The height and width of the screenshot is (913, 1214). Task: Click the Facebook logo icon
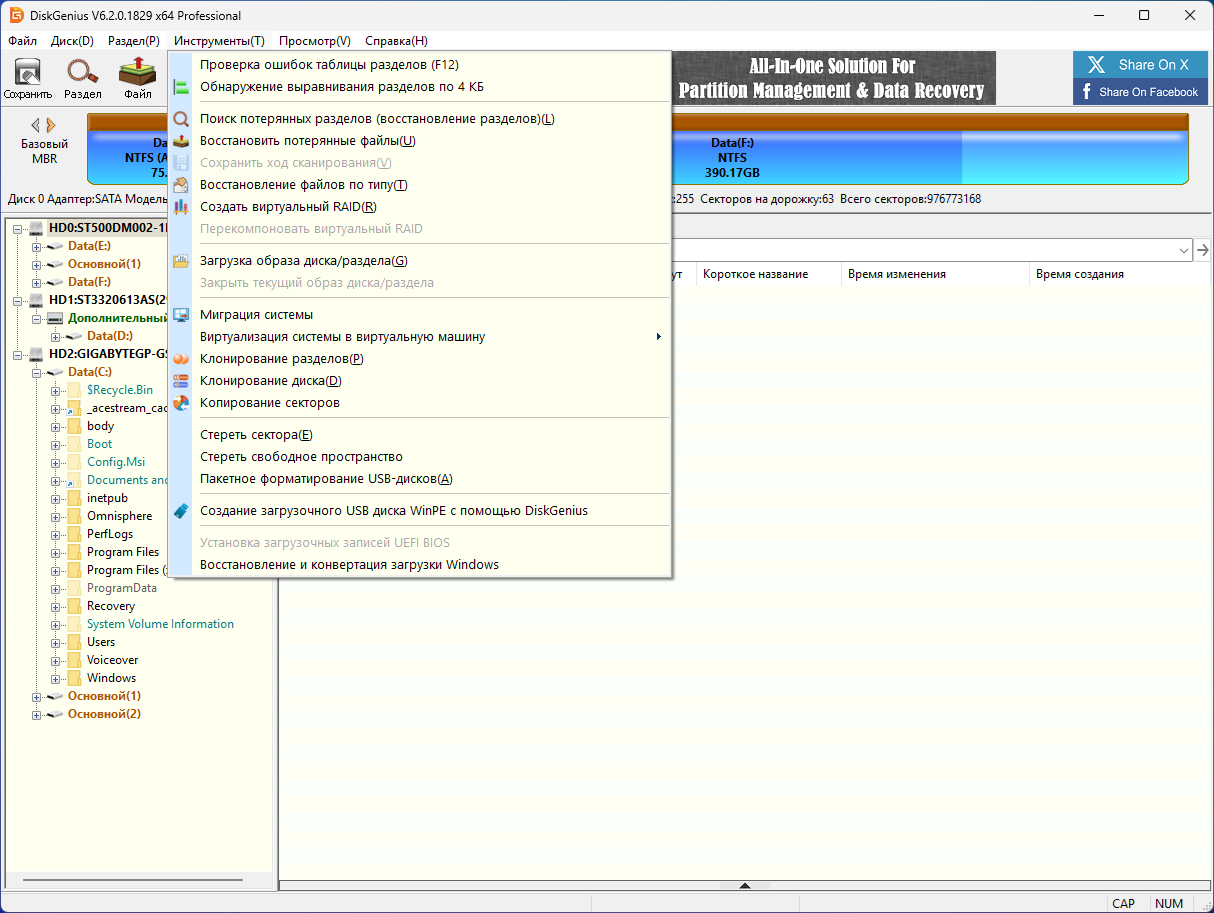coord(1087,92)
